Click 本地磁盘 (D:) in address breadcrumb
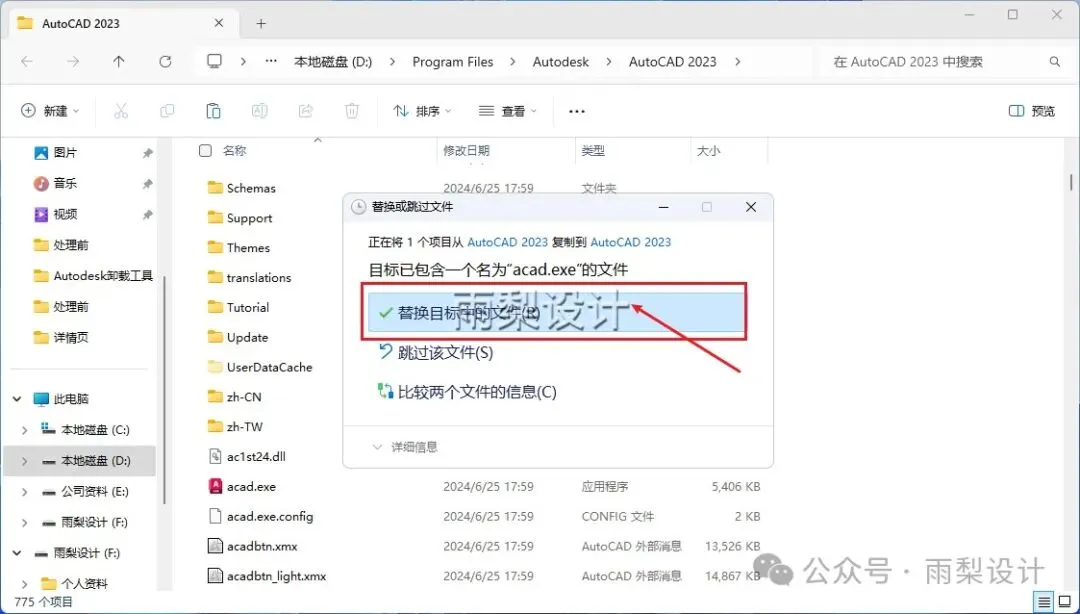 click(x=333, y=61)
